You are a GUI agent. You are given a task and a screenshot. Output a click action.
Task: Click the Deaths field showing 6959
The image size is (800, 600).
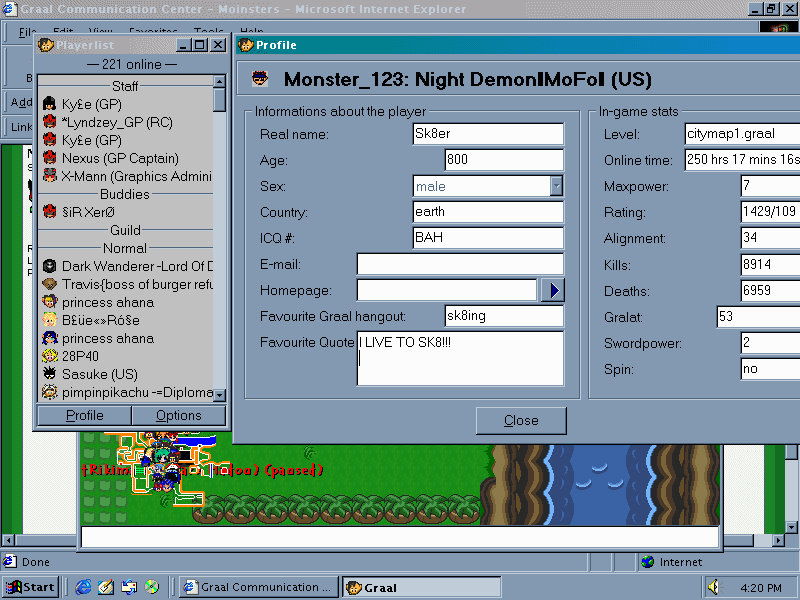tap(770, 290)
